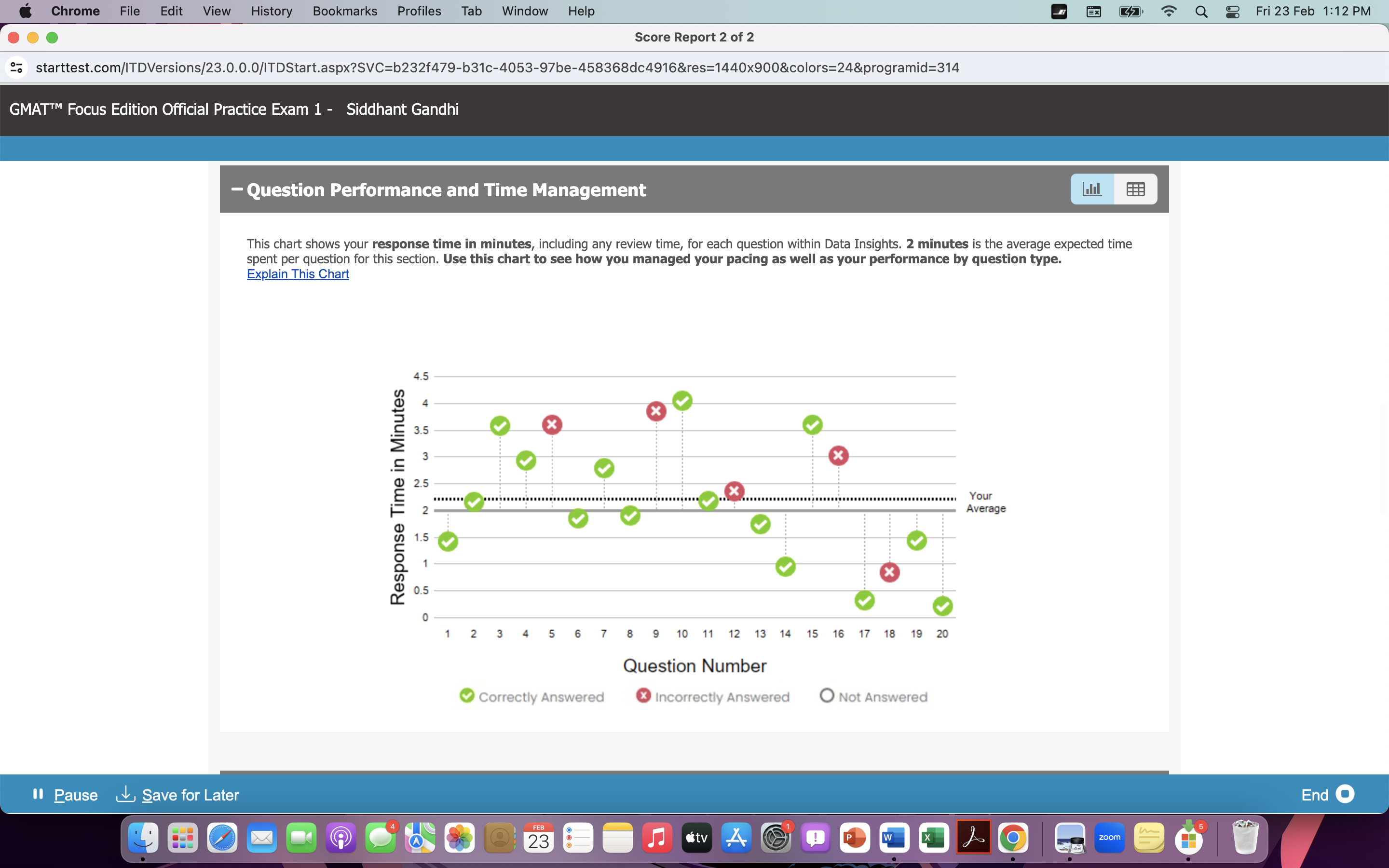Collapse Question Performance and Time Management section
The image size is (1389, 868).
click(236, 190)
